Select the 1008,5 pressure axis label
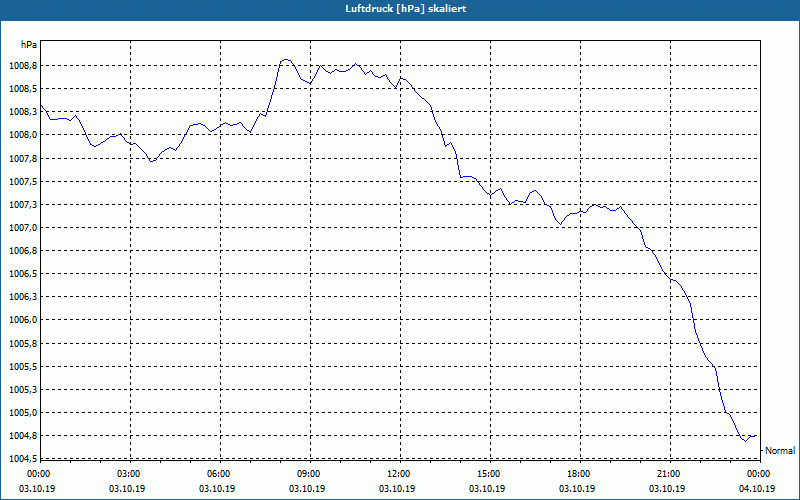The image size is (800, 500). pyautogui.click(x=23, y=89)
